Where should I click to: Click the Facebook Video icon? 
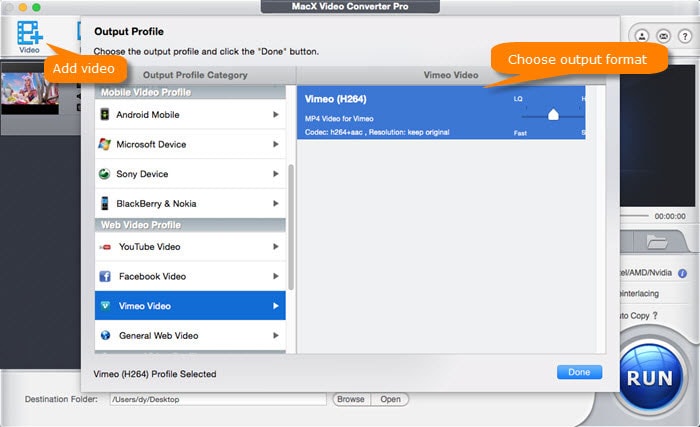[x=105, y=276]
